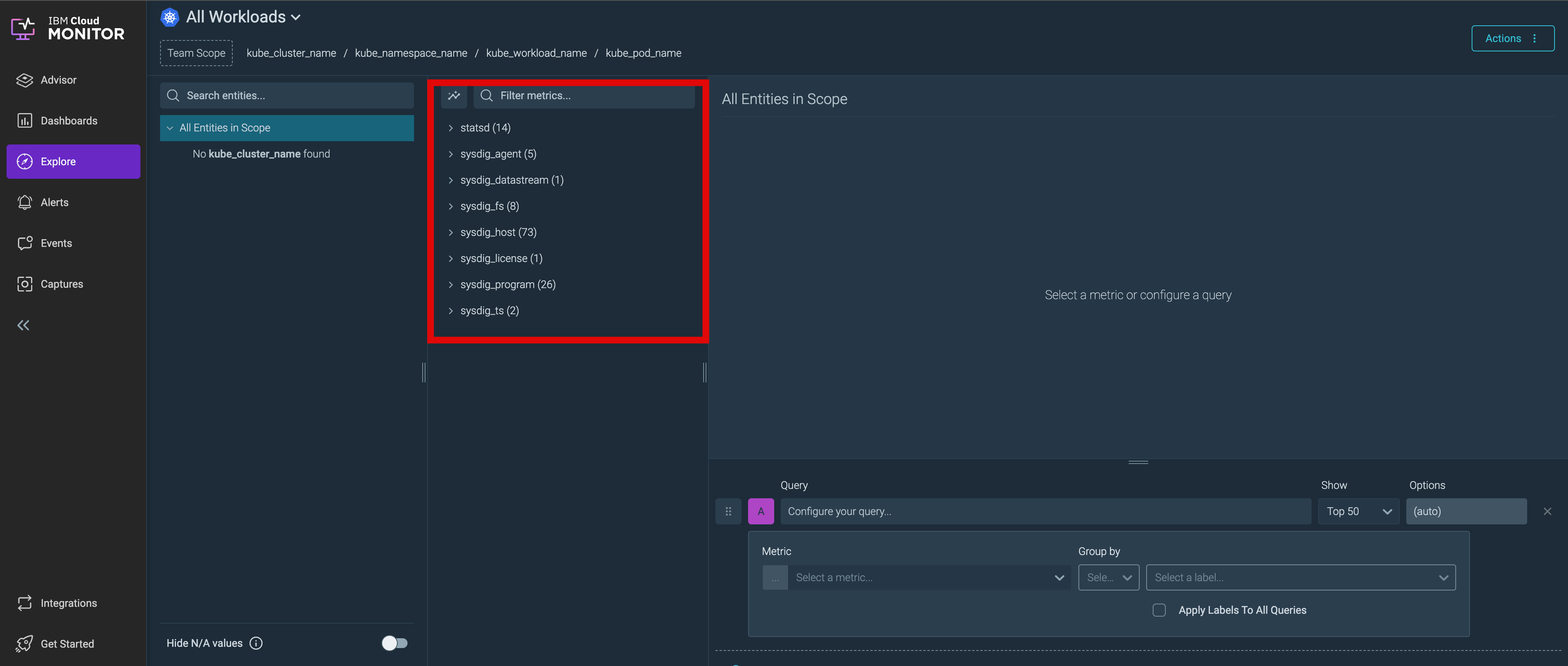Go to Events menu item
The image size is (1568, 666).
pyautogui.click(x=56, y=243)
